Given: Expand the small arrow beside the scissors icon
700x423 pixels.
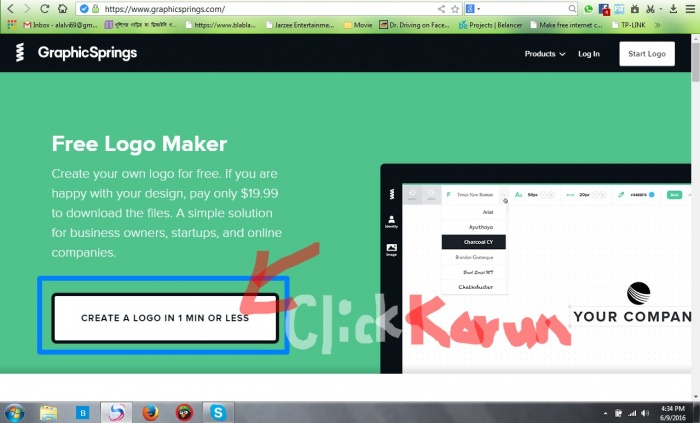Looking at the screenshot, I should (x=661, y=9).
